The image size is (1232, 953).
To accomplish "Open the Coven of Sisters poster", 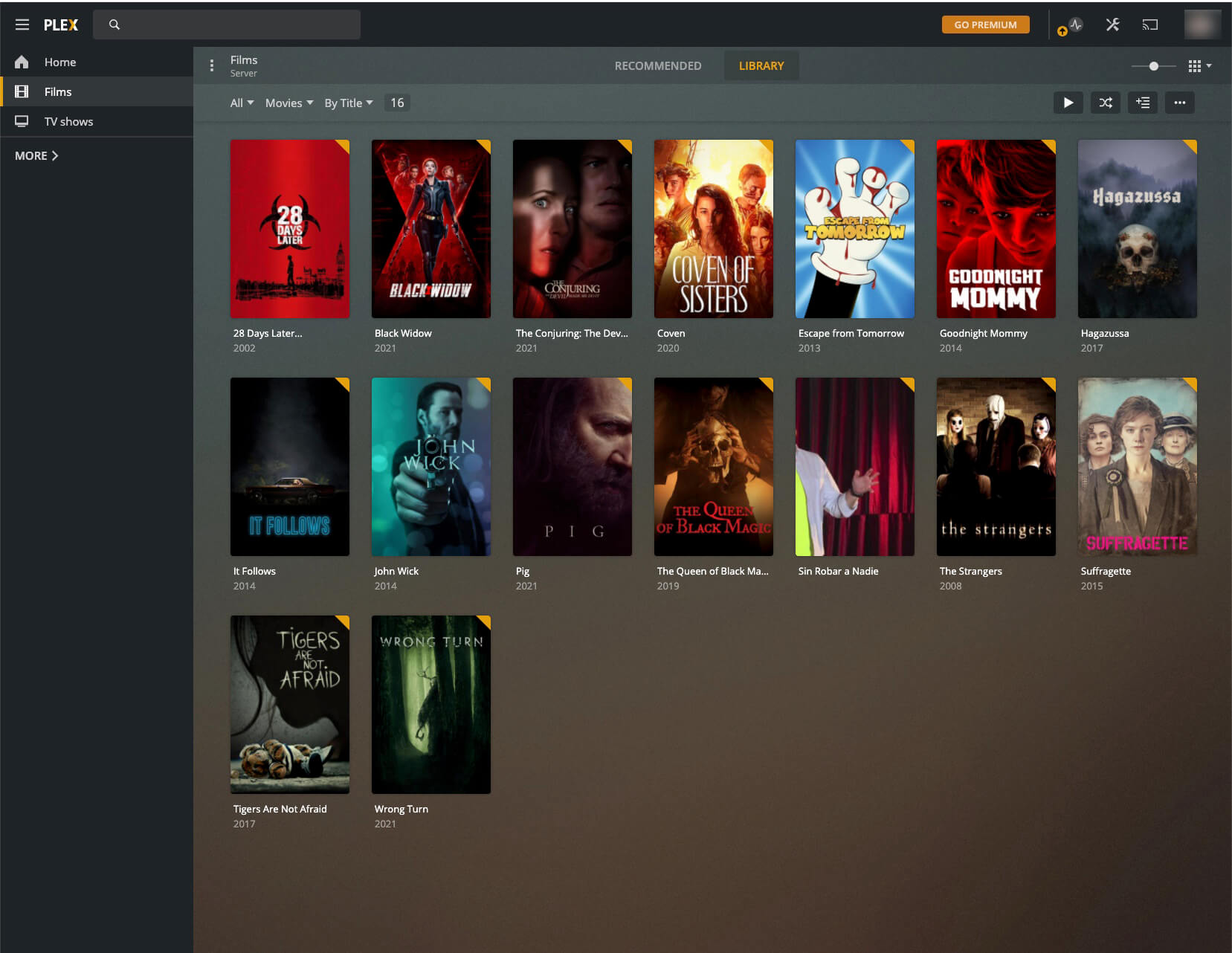I will tap(714, 229).
